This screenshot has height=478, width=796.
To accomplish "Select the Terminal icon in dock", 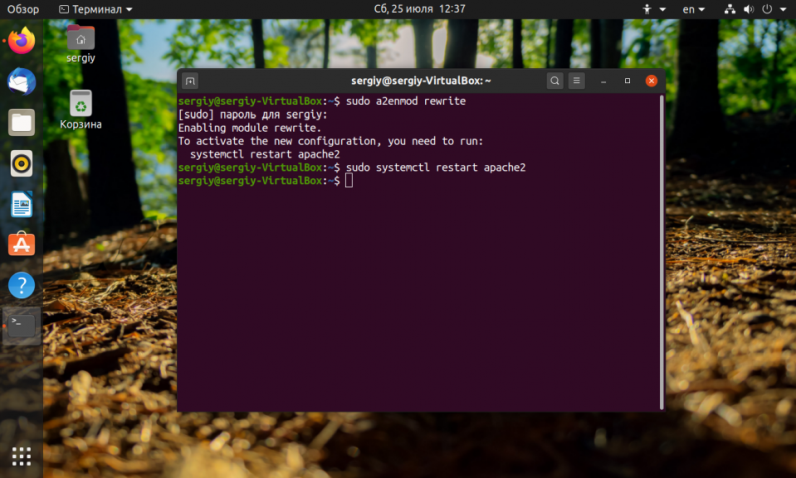I will click(x=21, y=326).
